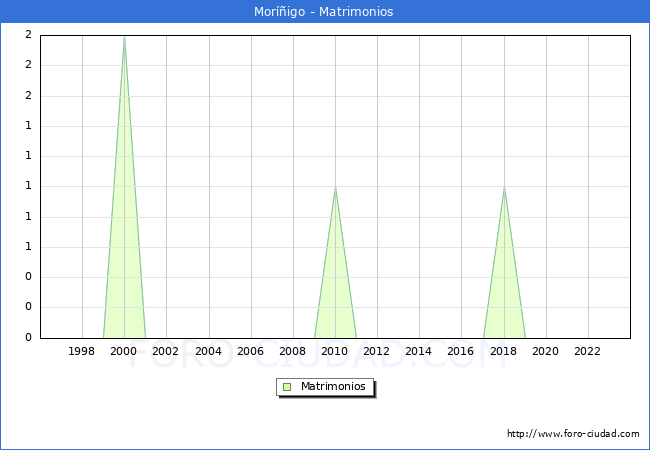This screenshot has height=450, width=650.
Task: Select the 2010 x-axis label
Action: click(x=335, y=351)
